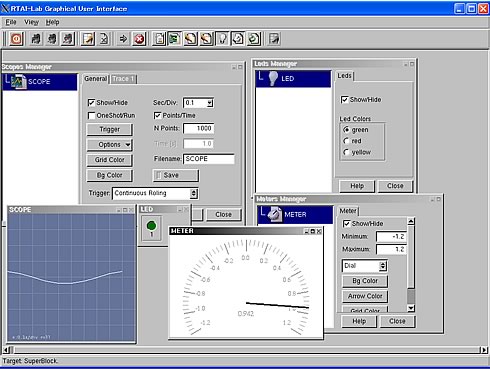Image resolution: width=490 pixels, height=369 pixels.
Task: Click the Close button in Leds Manager
Action: [x=395, y=186]
